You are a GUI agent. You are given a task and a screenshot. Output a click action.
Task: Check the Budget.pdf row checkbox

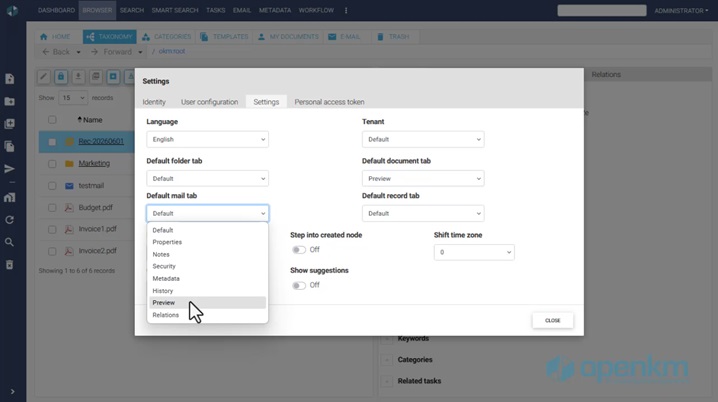pyautogui.click(x=52, y=208)
